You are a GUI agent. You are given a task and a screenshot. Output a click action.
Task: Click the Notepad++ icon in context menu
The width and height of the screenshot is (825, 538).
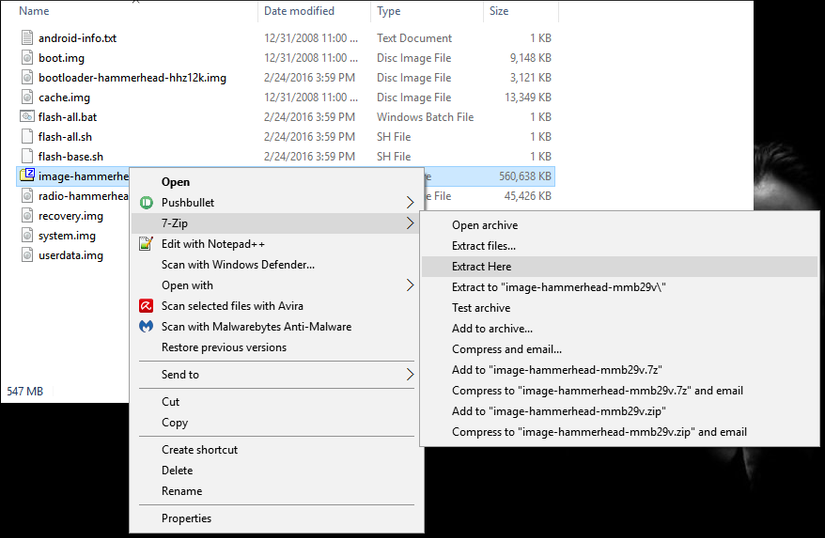click(x=145, y=244)
